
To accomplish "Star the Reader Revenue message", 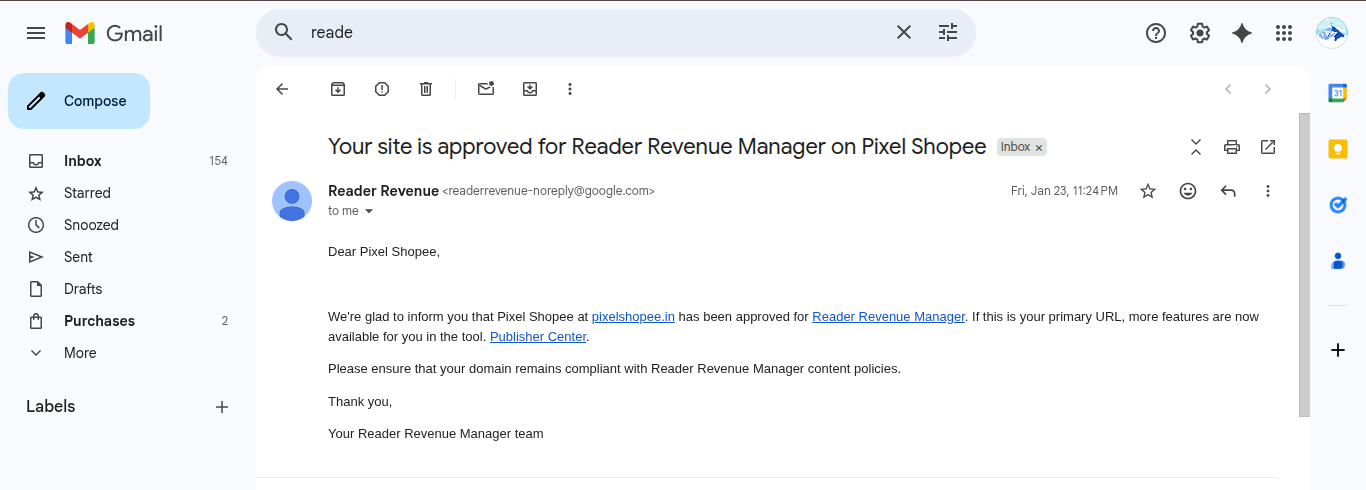I will (1148, 191).
